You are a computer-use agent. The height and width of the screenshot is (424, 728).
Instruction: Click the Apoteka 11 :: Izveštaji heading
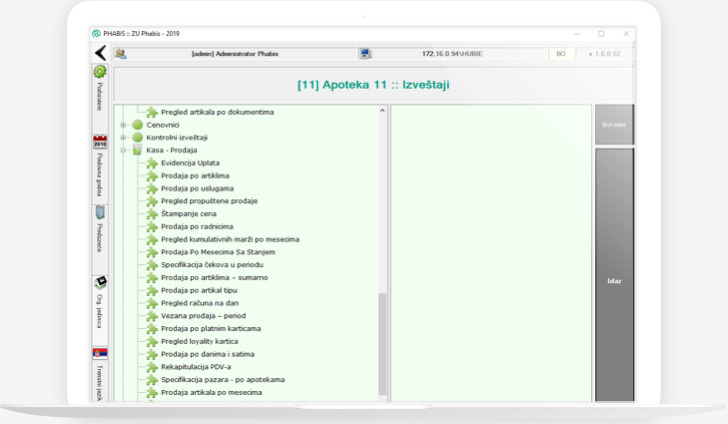pyautogui.click(x=373, y=85)
